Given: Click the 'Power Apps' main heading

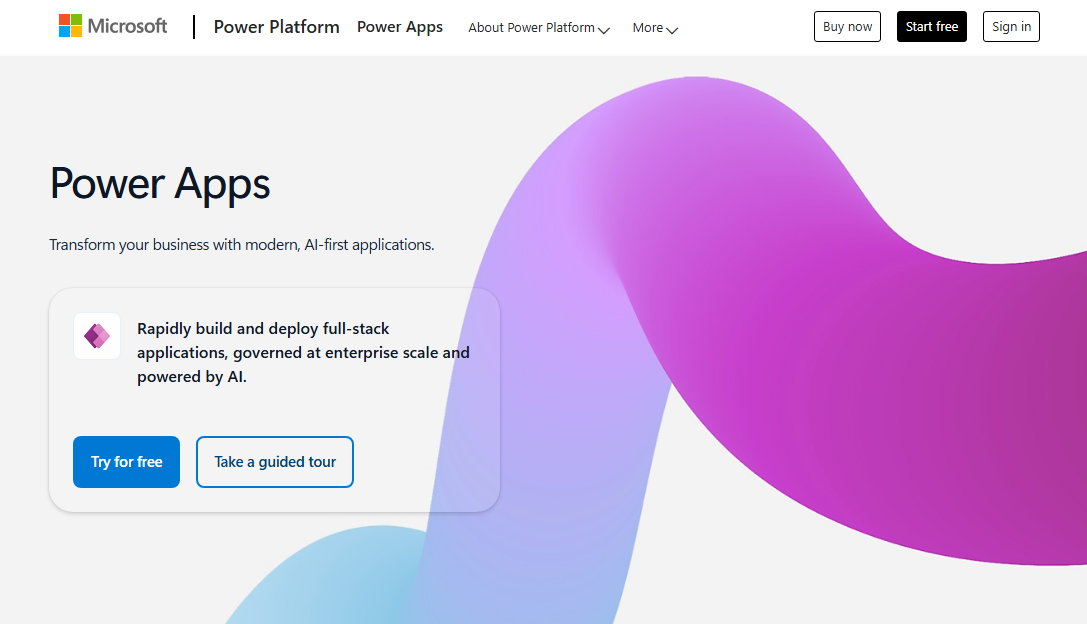Looking at the screenshot, I should point(160,184).
